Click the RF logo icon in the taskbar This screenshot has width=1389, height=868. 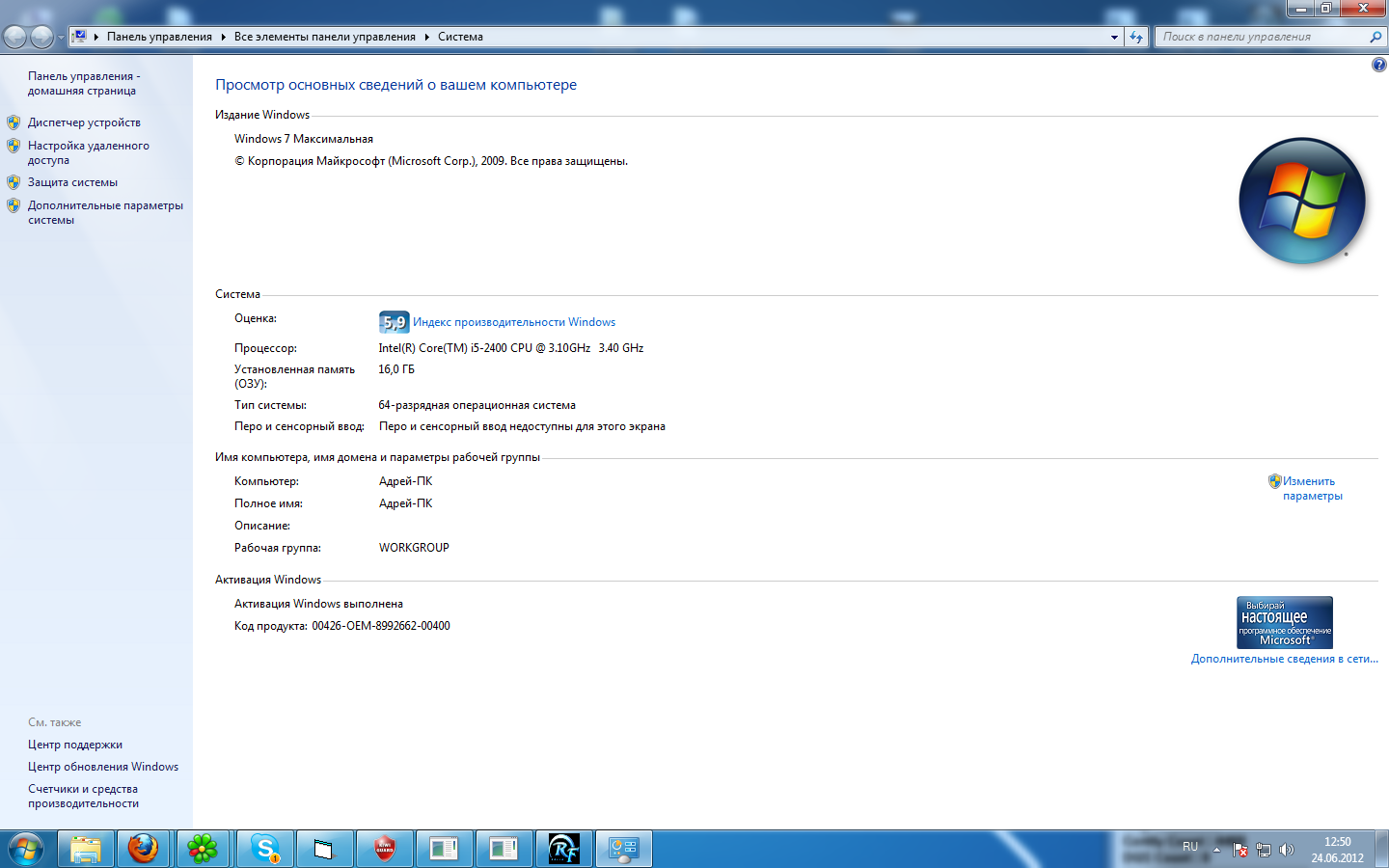(563, 849)
